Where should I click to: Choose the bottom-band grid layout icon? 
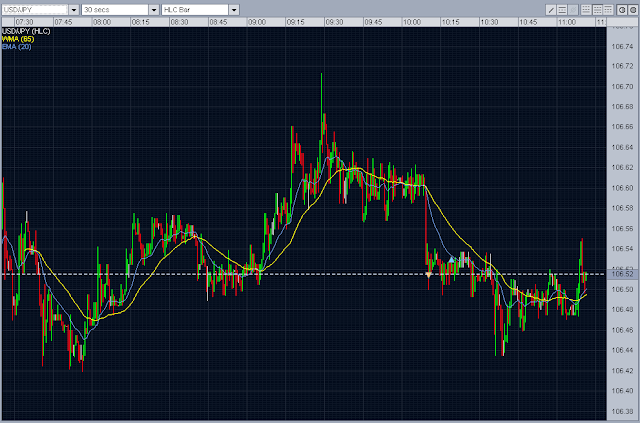(x=586, y=10)
